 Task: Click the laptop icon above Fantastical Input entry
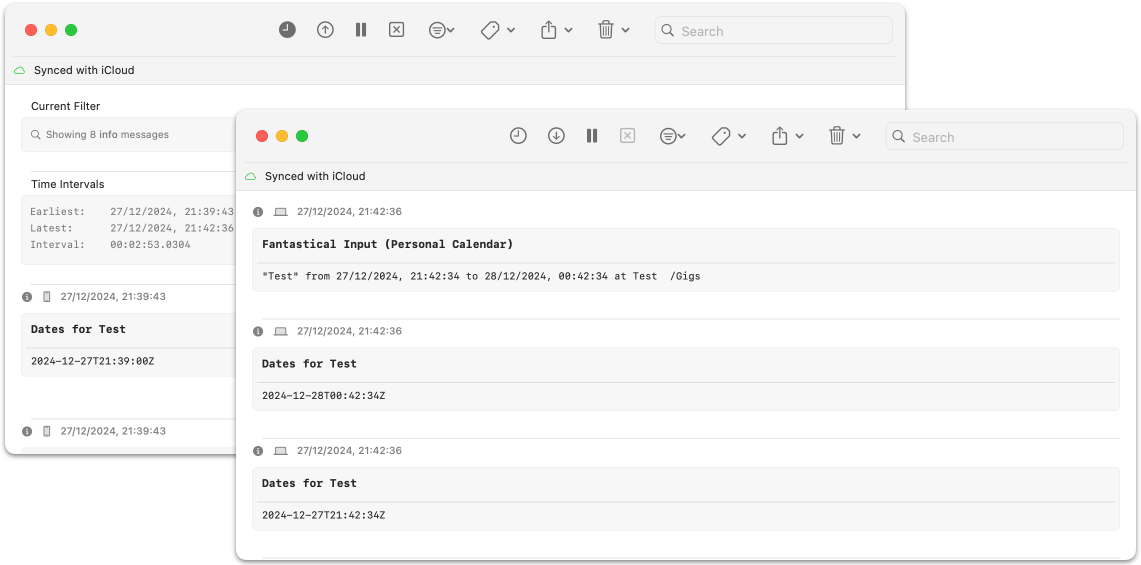click(281, 212)
